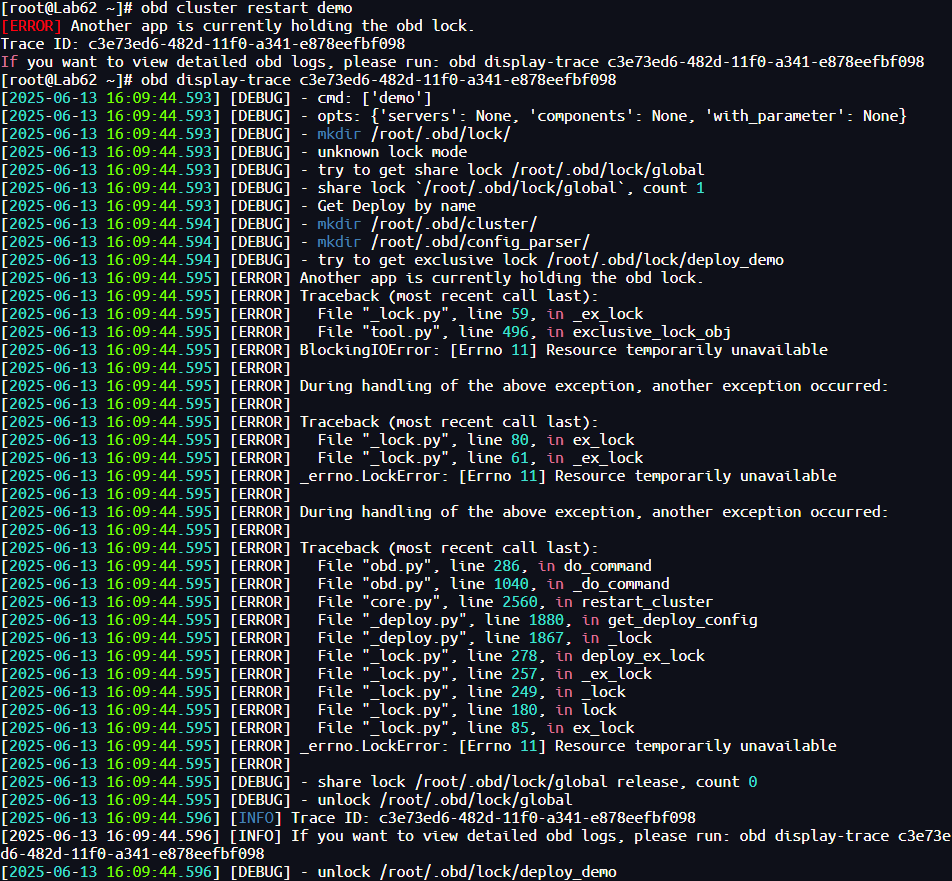Click 'unknown lock mode' text

[x=392, y=152]
